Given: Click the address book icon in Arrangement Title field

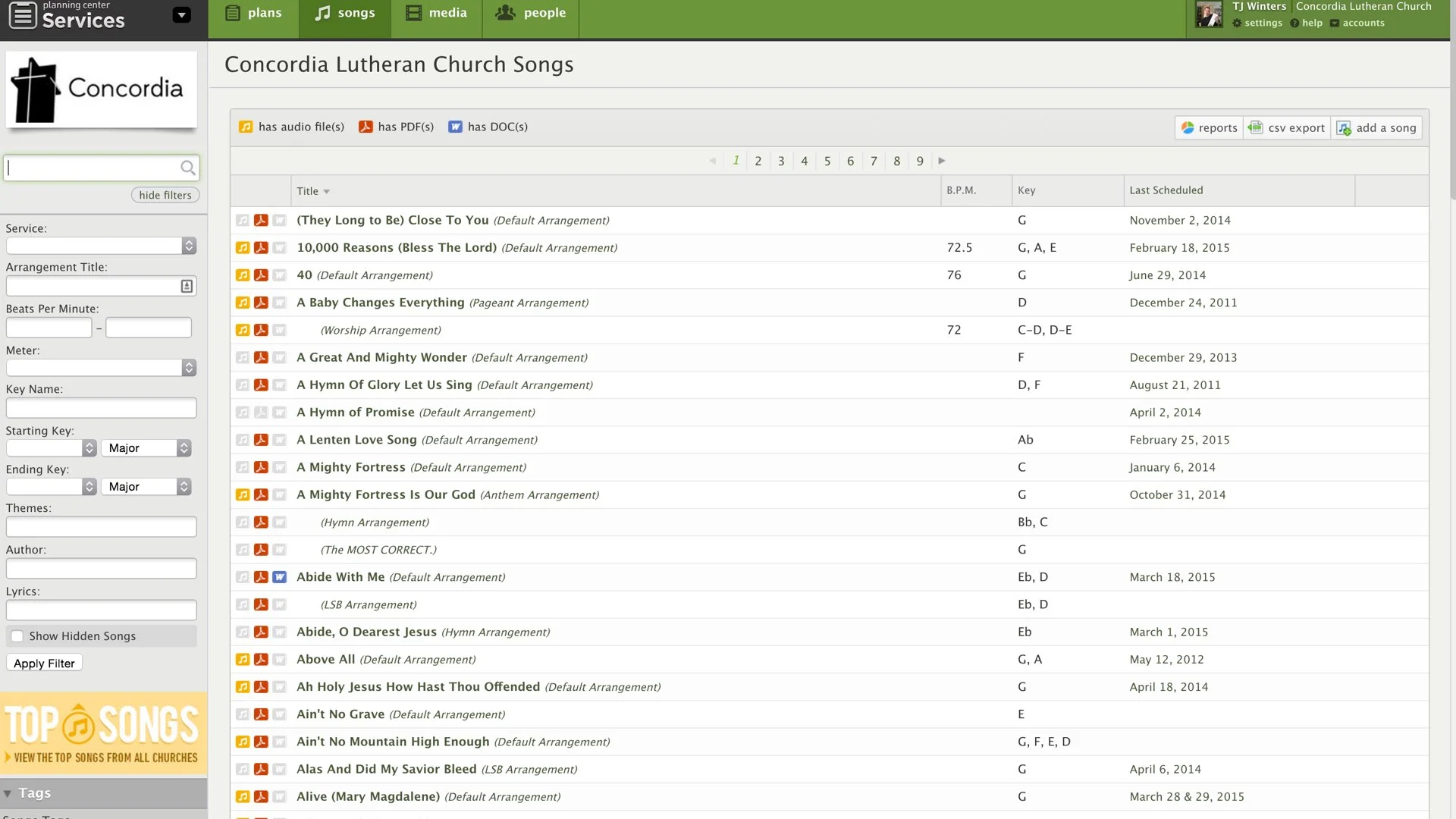Looking at the screenshot, I should [187, 286].
